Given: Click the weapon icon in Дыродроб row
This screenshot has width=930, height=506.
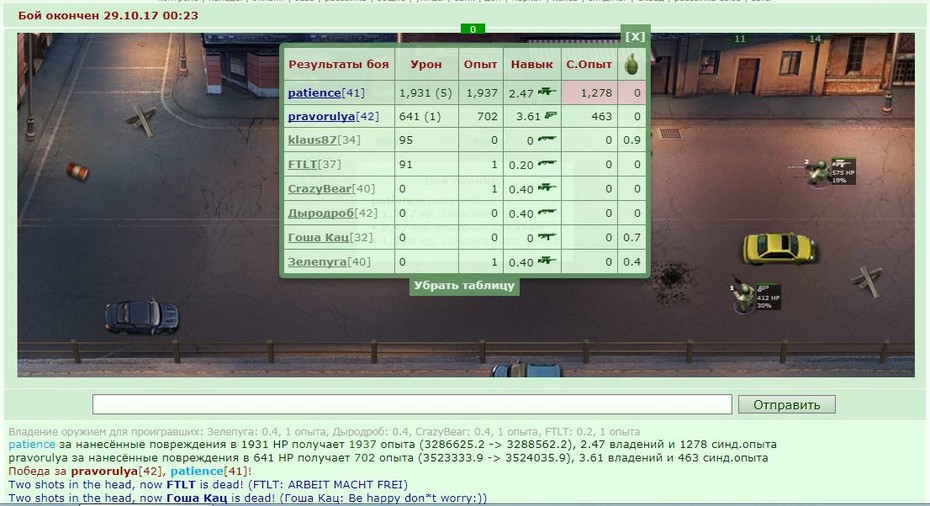Looking at the screenshot, I should (x=547, y=212).
